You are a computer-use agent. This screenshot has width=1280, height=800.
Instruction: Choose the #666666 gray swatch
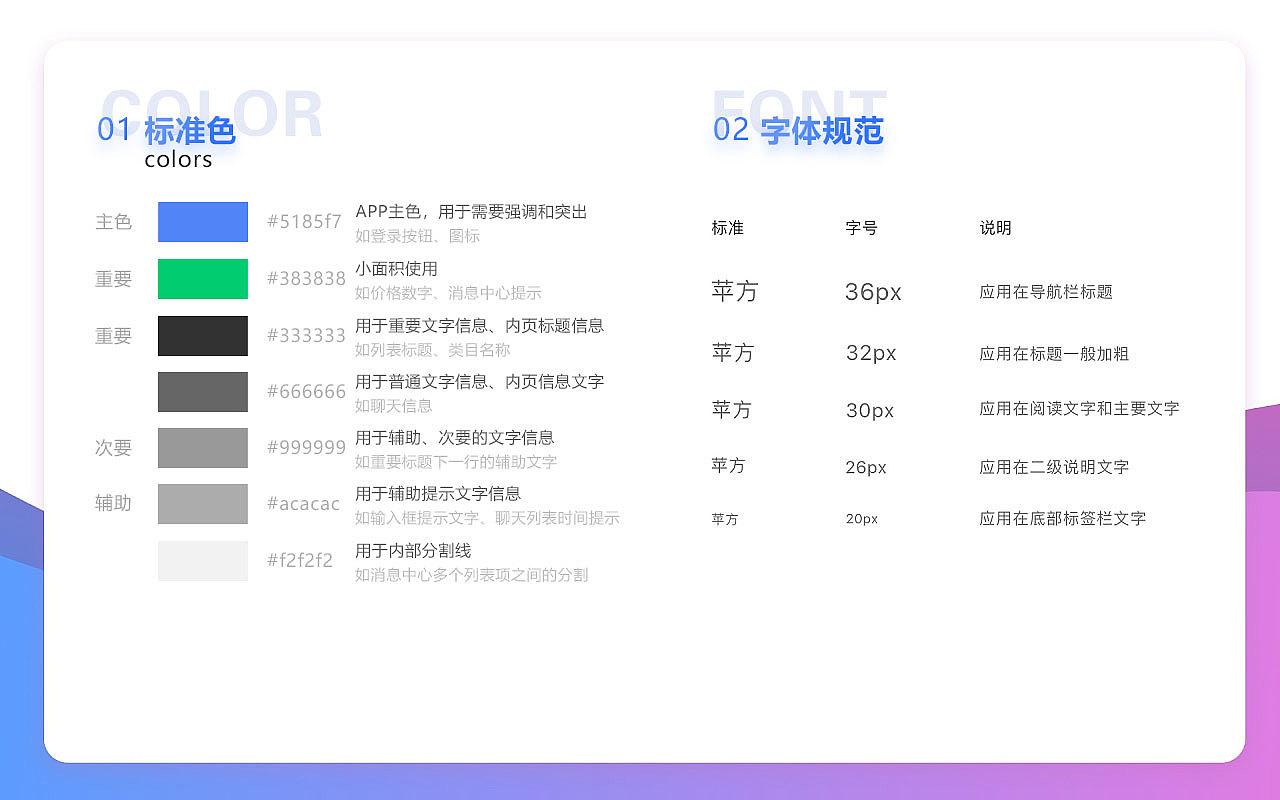pos(203,392)
